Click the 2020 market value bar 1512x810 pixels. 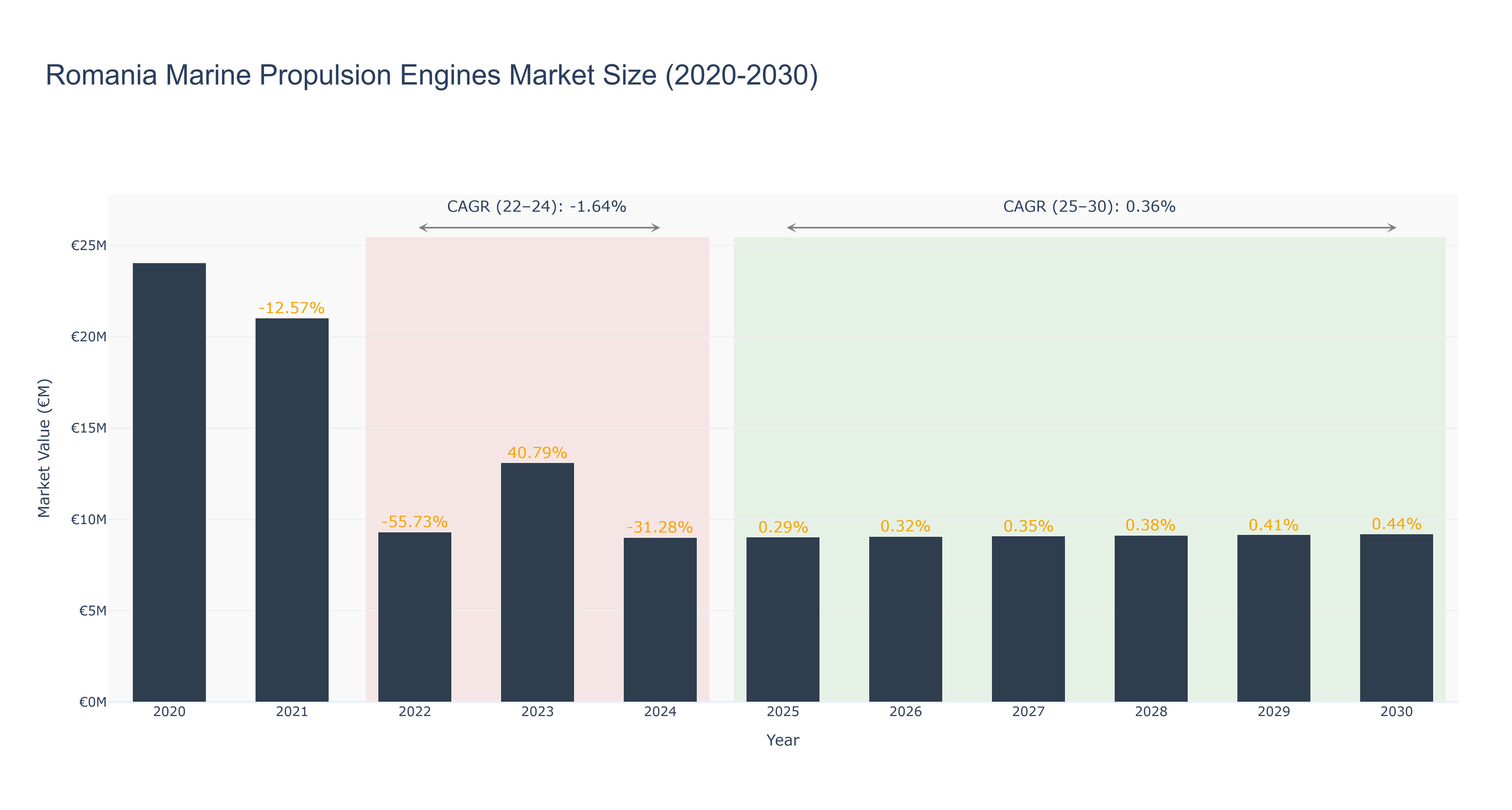[x=169, y=482]
